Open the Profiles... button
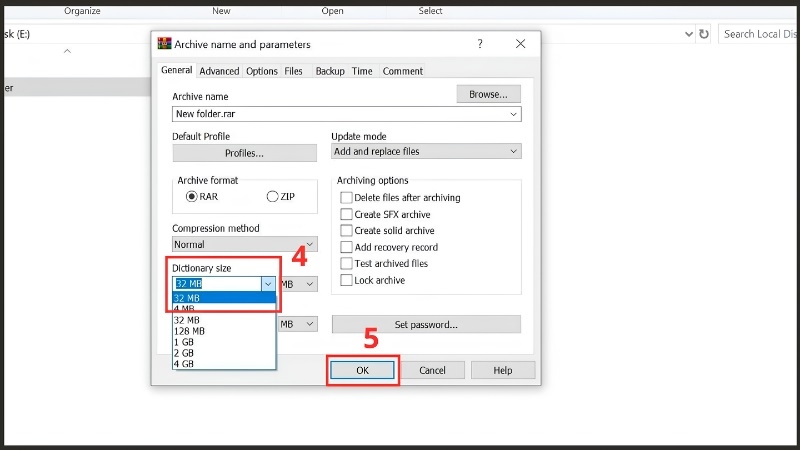The height and width of the screenshot is (450, 800). point(244,153)
